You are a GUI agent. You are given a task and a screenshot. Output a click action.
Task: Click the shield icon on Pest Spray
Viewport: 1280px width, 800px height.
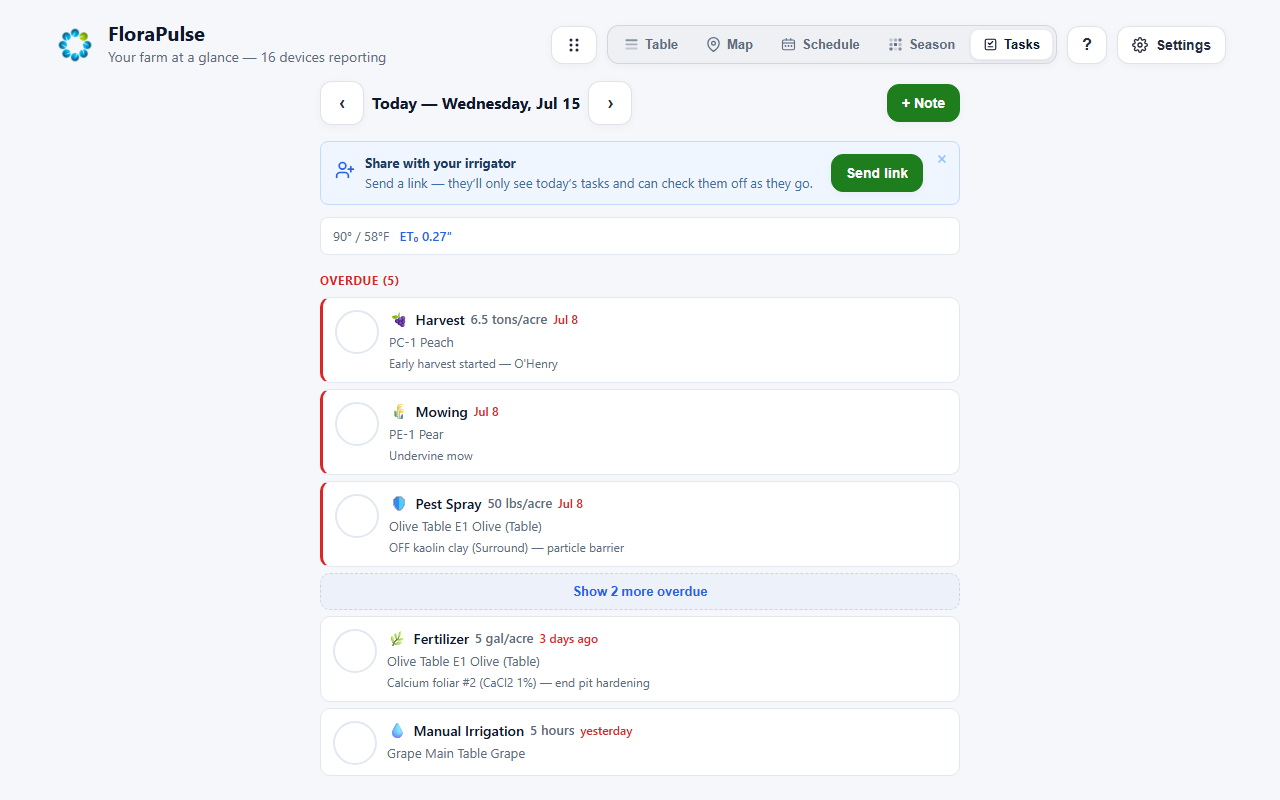(399, 504)
